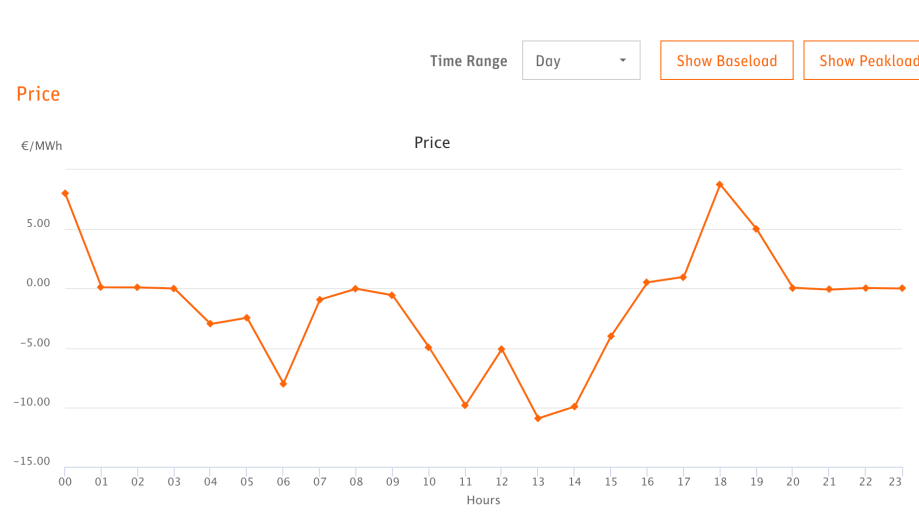This screenshot has width=919, height=520.
Task: Click the Show Baseload button
Action: [x=726, y=61]
